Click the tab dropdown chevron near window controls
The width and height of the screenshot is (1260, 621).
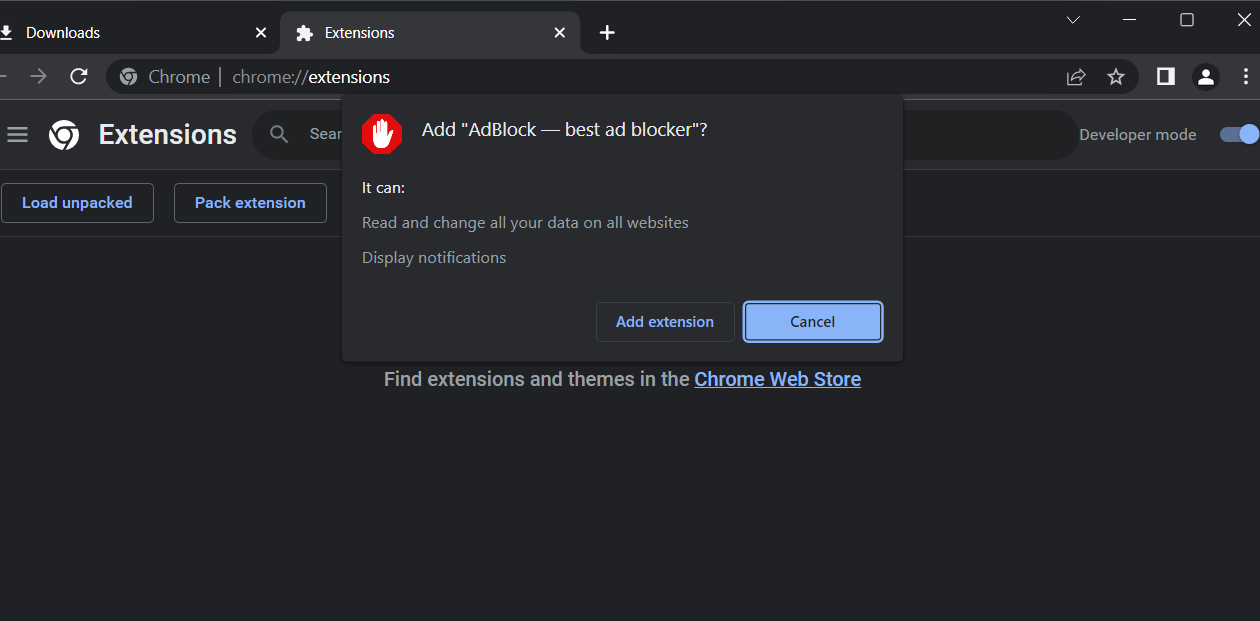coord(1072,19)
